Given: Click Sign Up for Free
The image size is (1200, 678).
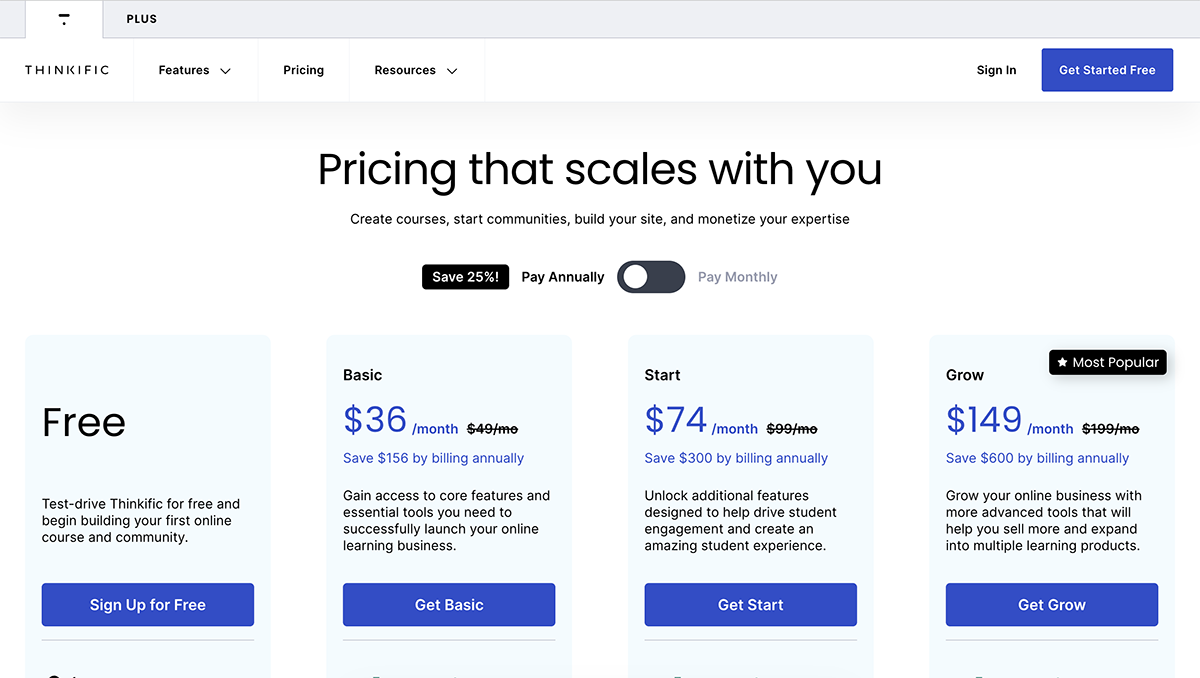Looking at the screenshot, I should pos(147,604).
